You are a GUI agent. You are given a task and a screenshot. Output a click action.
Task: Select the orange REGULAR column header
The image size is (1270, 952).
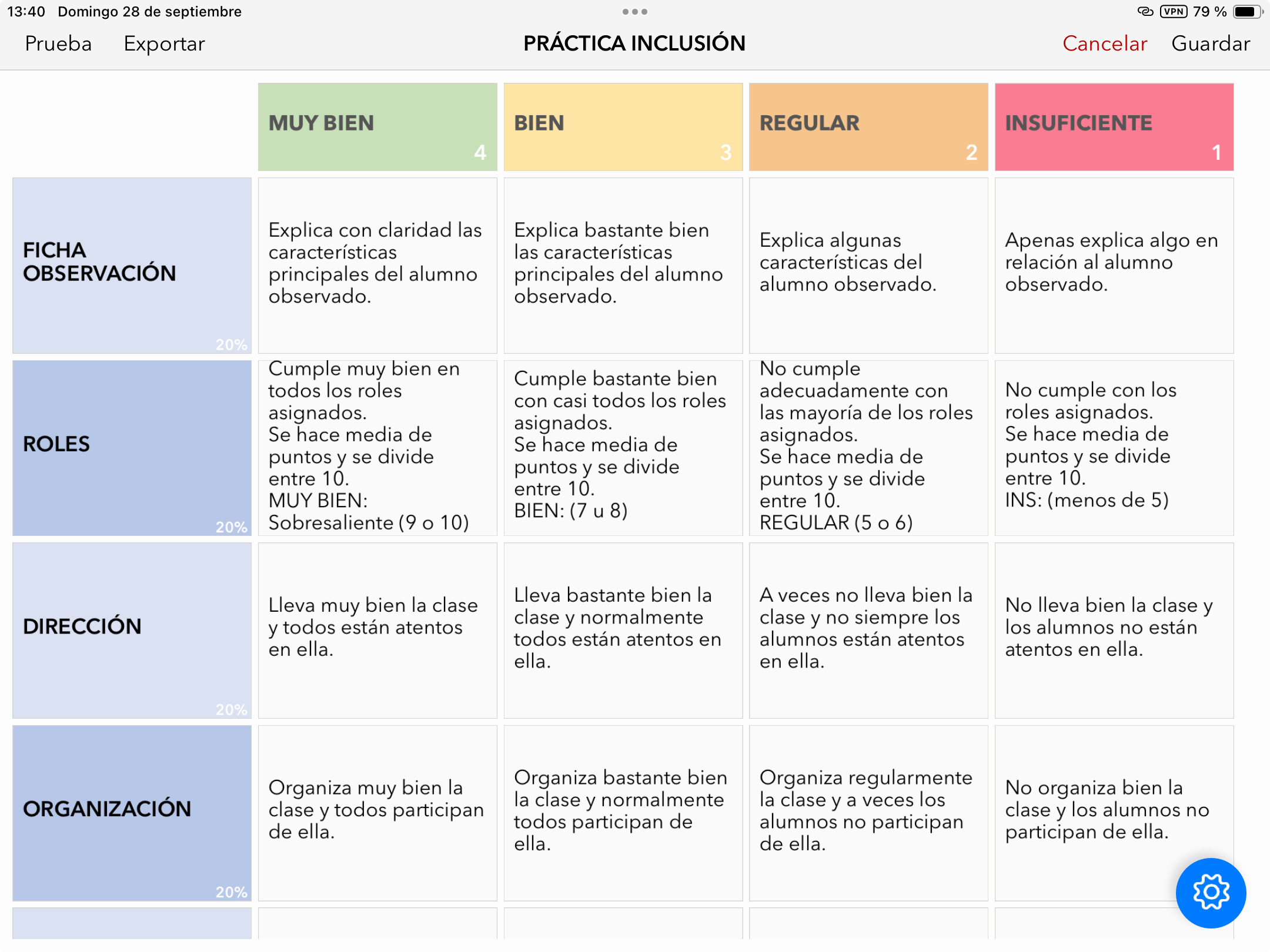[x=868, y=127]
